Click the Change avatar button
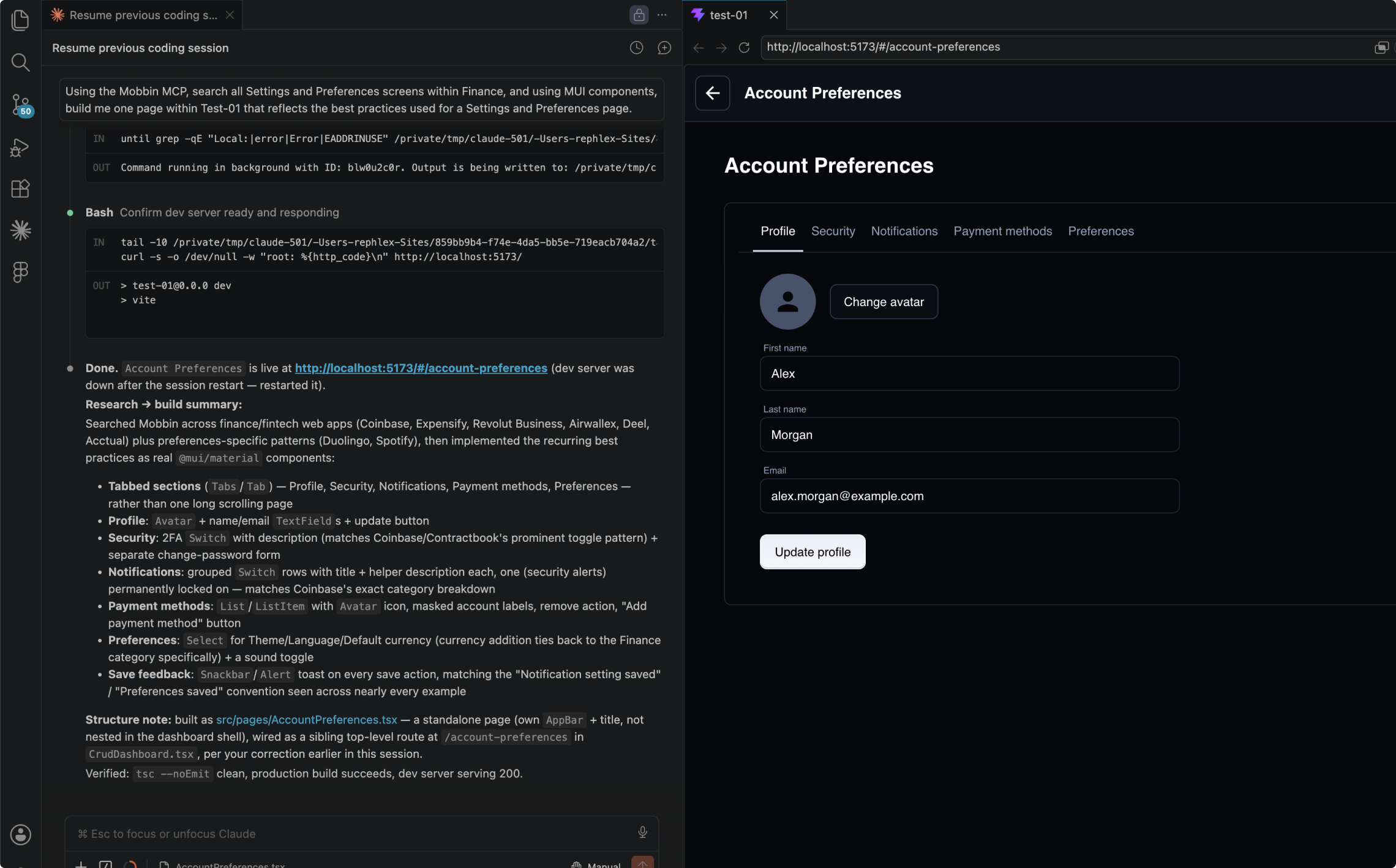The height and width of the screenshot is (868, 1396). point(884,302)
